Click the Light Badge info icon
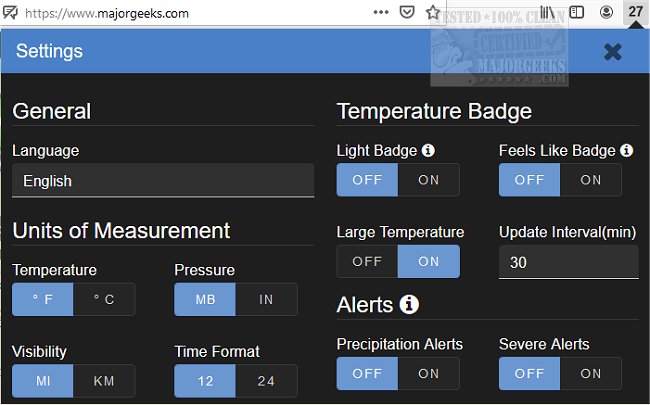Viewport: 650px width, 405px height. [428, 151]
